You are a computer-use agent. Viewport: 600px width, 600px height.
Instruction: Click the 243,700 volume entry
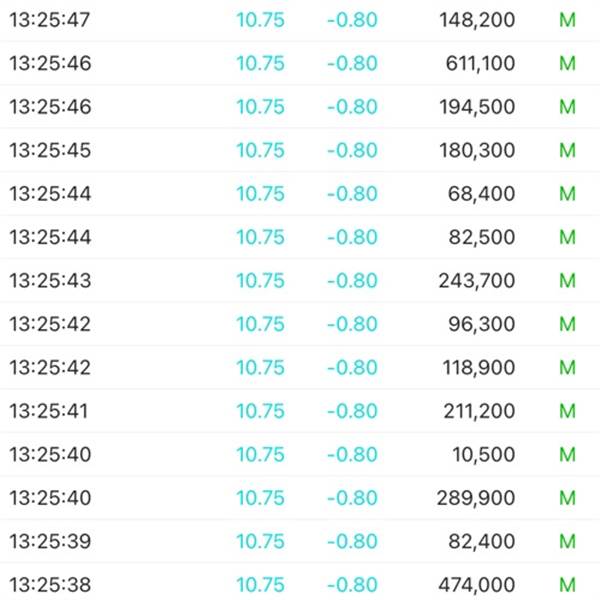pyautogui.click(x=476, y=281)
